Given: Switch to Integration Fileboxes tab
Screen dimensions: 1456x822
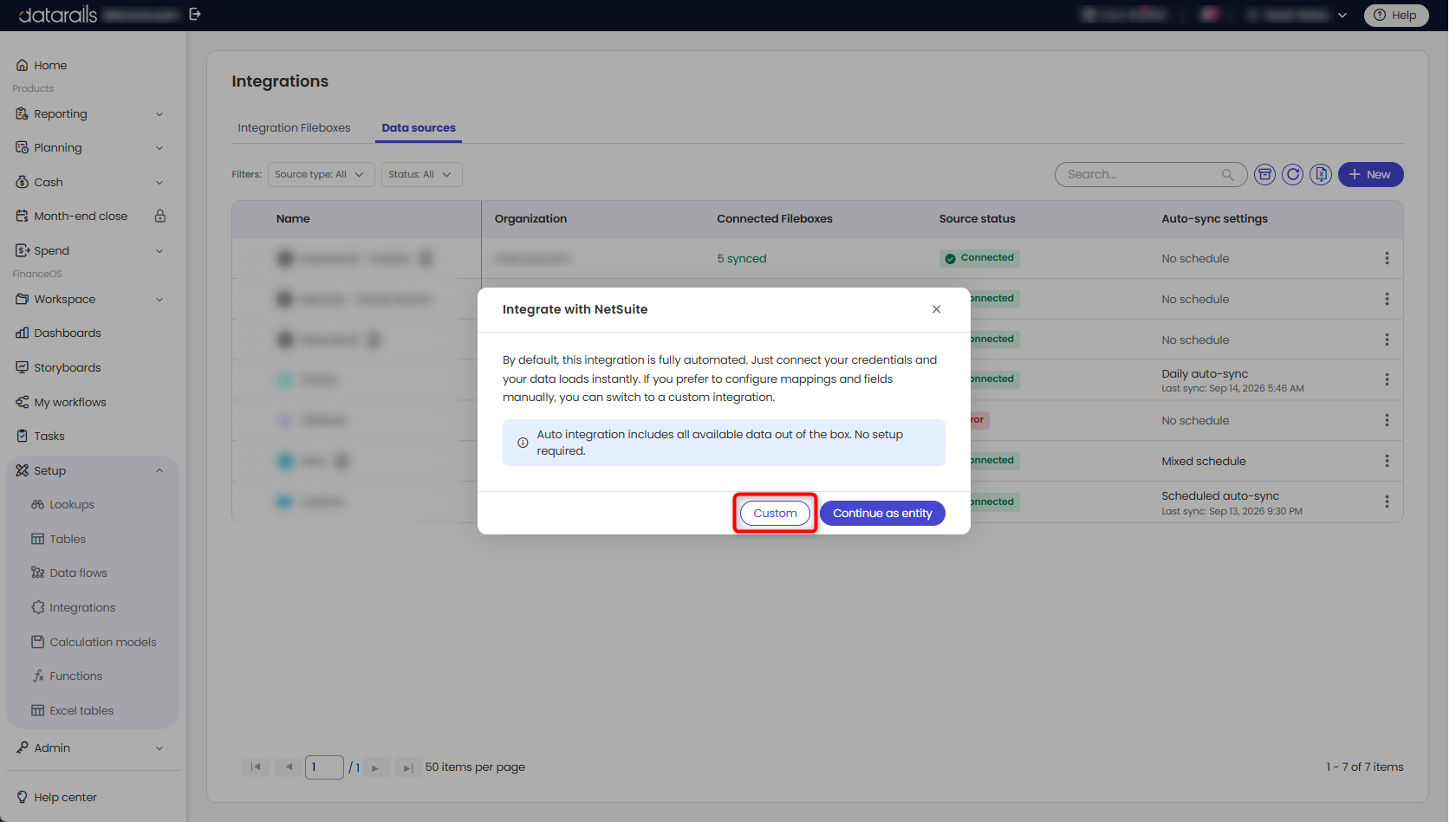Looking at the screenshot, I should pos(294,127).
